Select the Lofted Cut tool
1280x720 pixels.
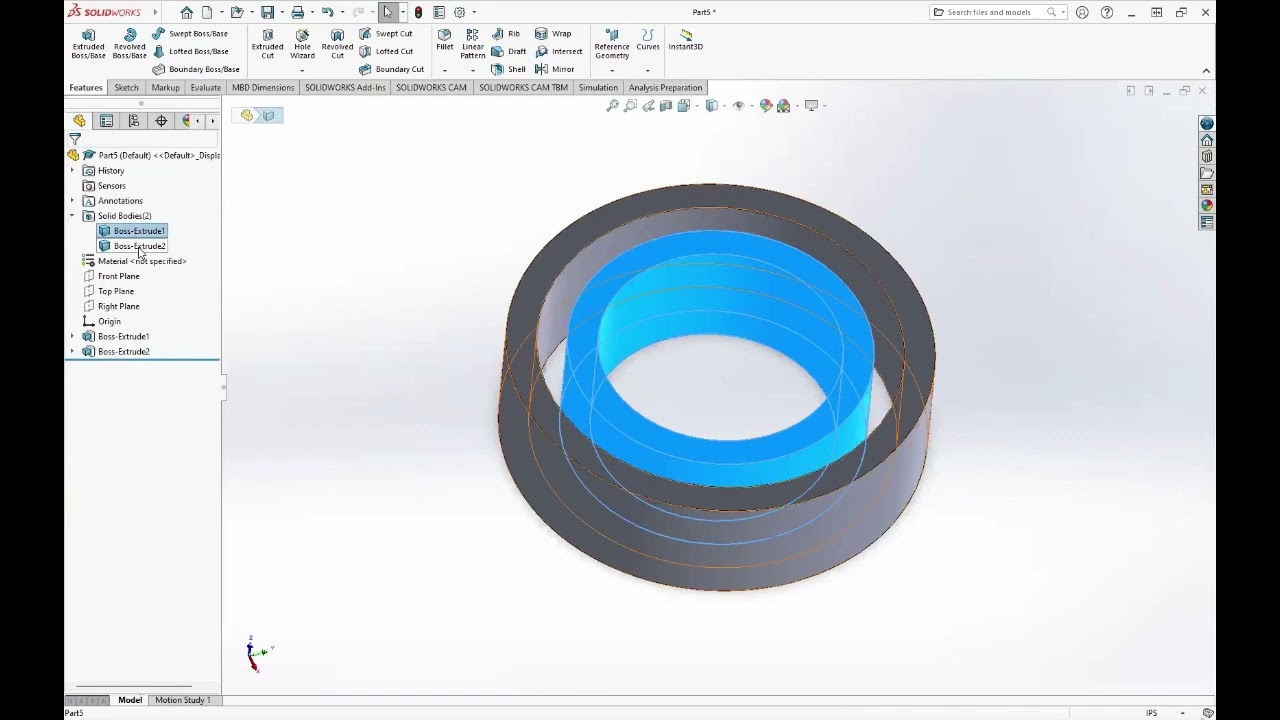386,51
